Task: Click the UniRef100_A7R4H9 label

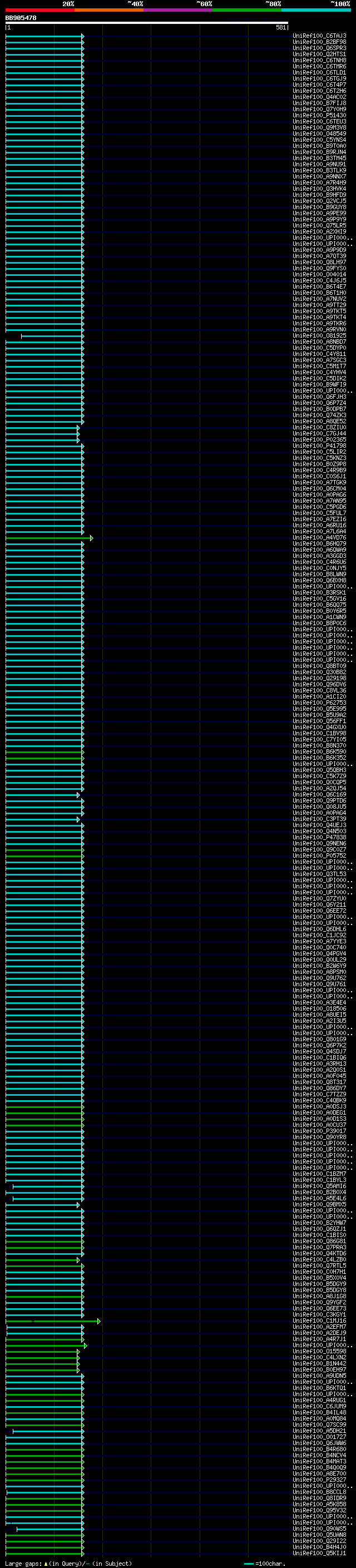Action: 319,182
